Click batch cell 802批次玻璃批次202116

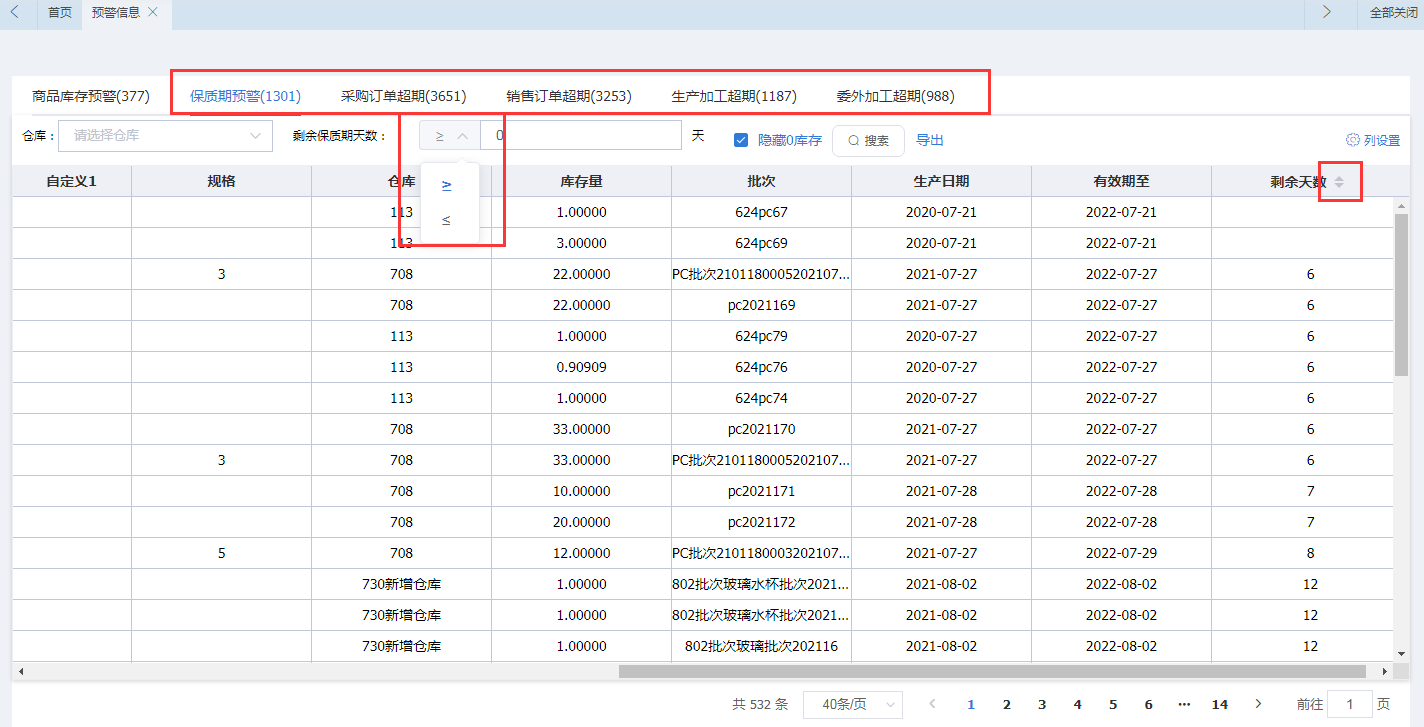tap(761, 646)
